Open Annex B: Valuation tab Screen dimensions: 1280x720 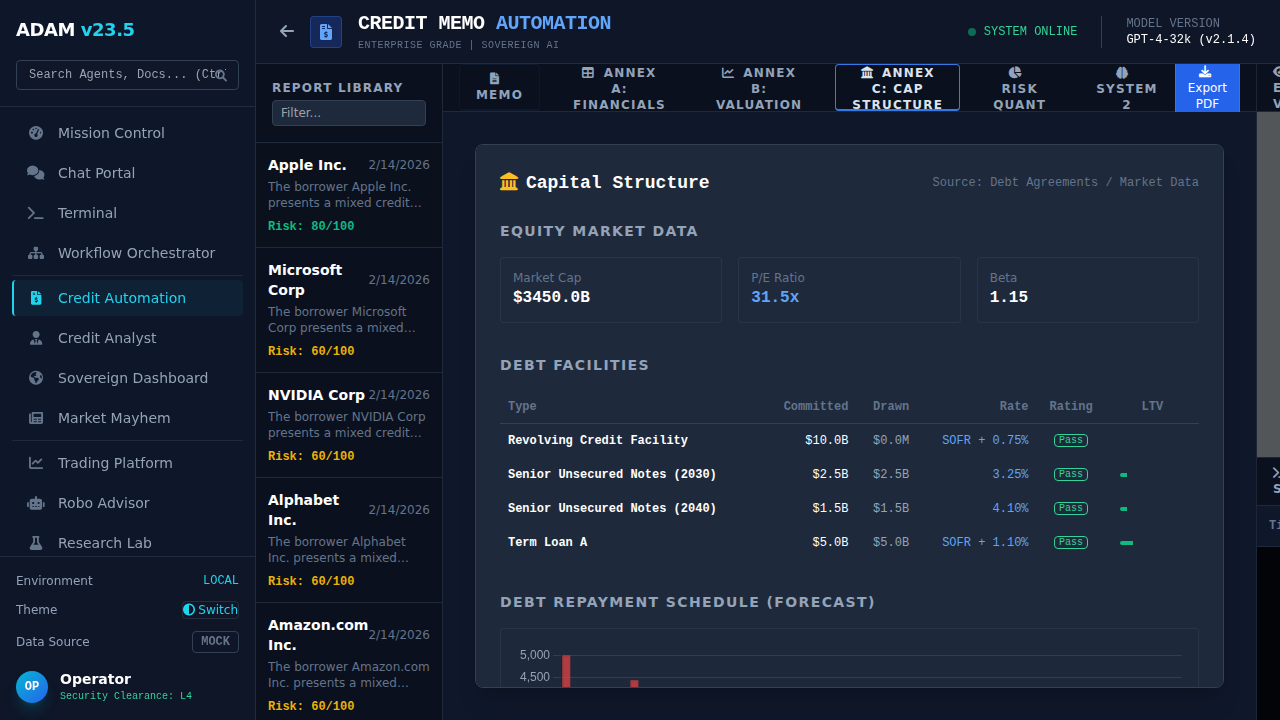point(758,88)
